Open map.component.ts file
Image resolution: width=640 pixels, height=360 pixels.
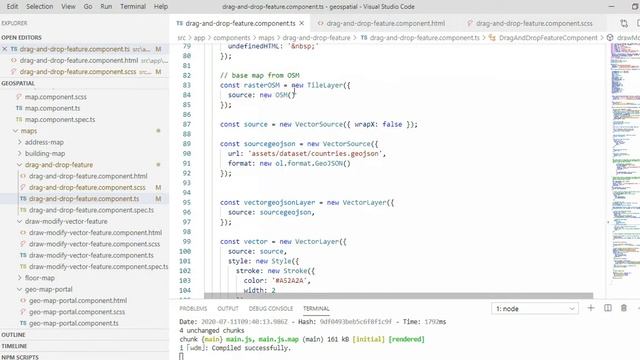pyautogui.click(x=52, y=109)
